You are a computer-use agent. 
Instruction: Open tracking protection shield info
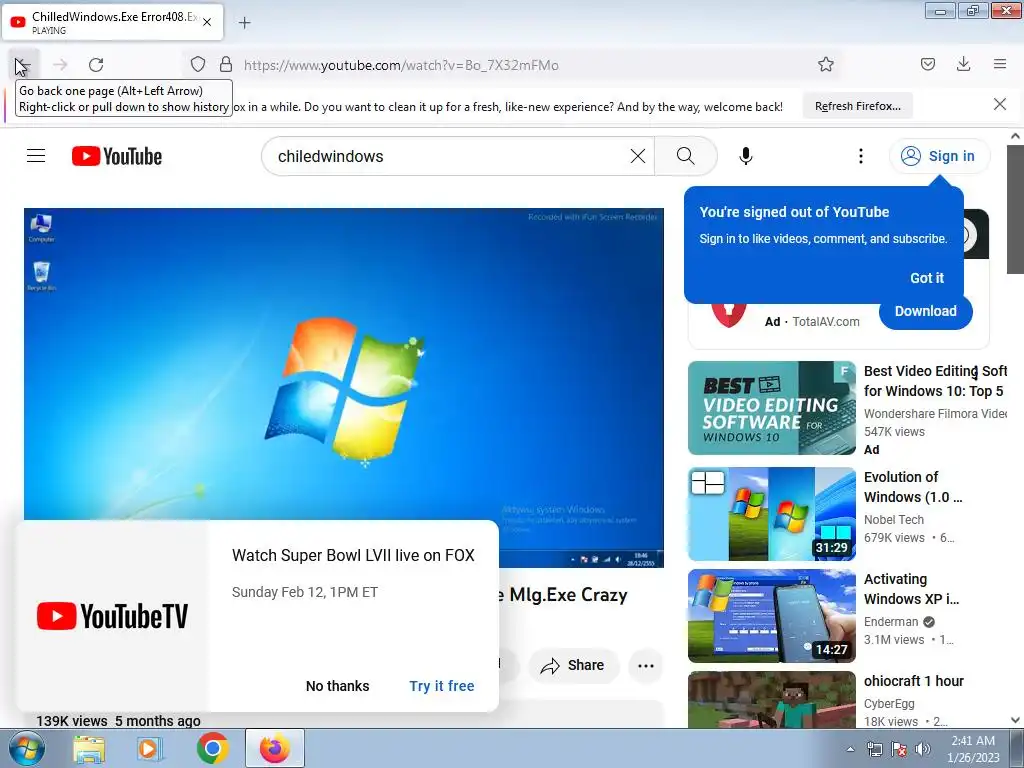198,65
